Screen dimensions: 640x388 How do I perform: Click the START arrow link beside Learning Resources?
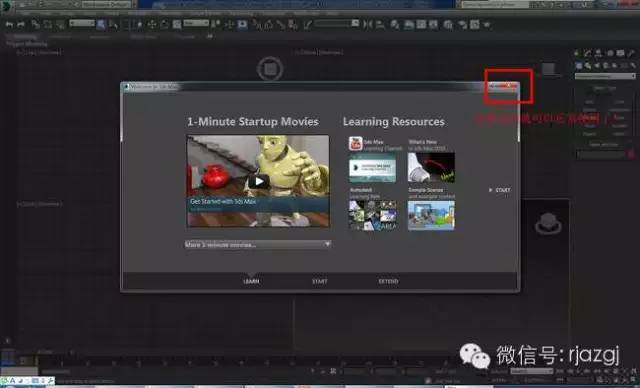(x=500, y=190)
